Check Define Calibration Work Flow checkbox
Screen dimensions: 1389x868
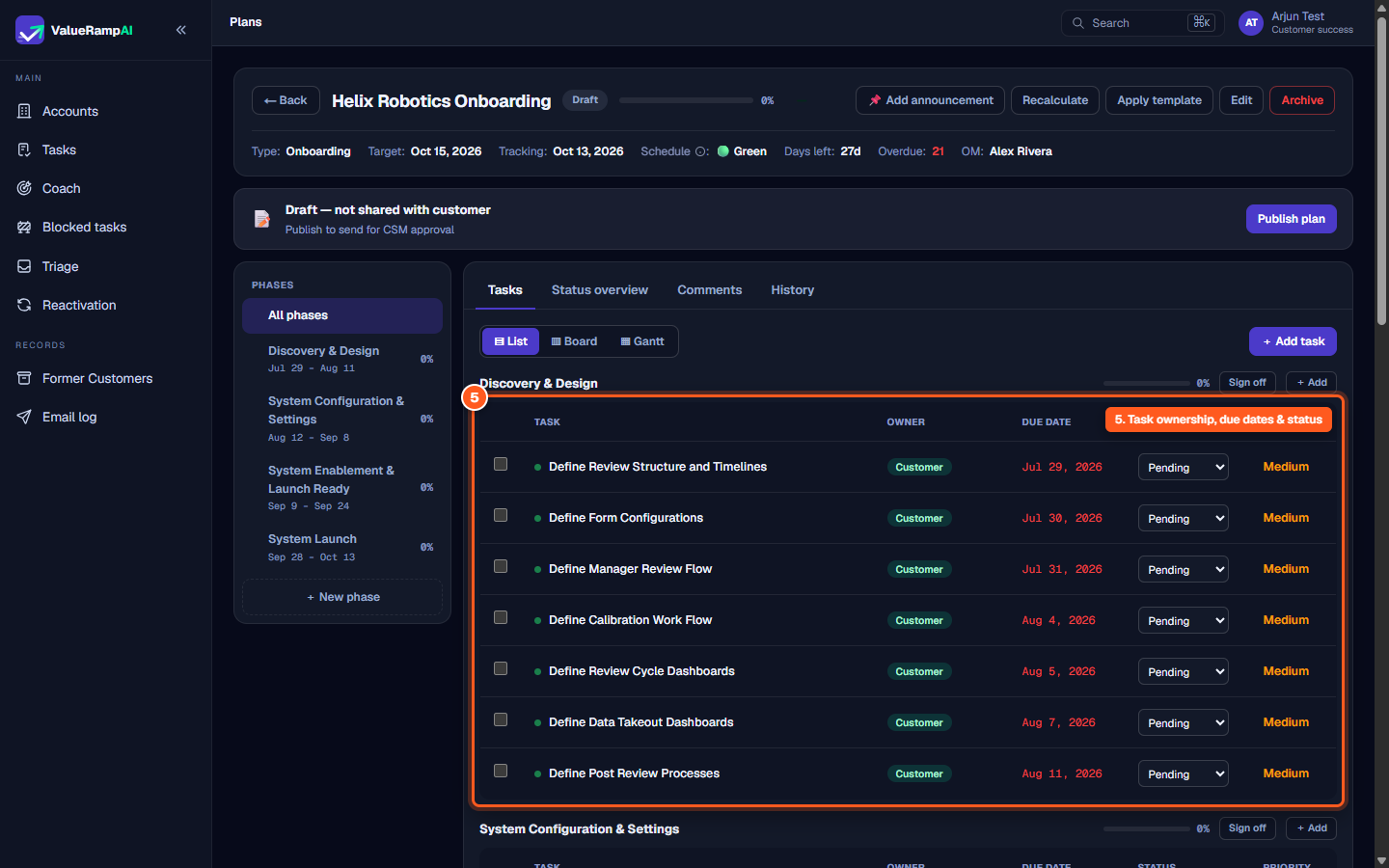coord(501,617)
